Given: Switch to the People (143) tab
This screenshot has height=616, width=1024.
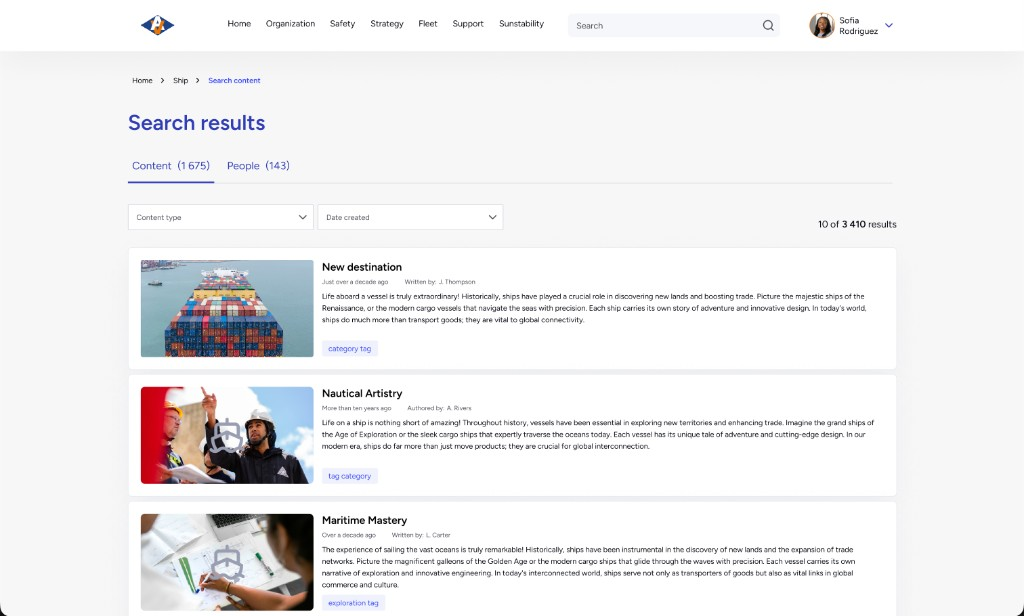Looking at the screenshot, I should coord(258,166).
